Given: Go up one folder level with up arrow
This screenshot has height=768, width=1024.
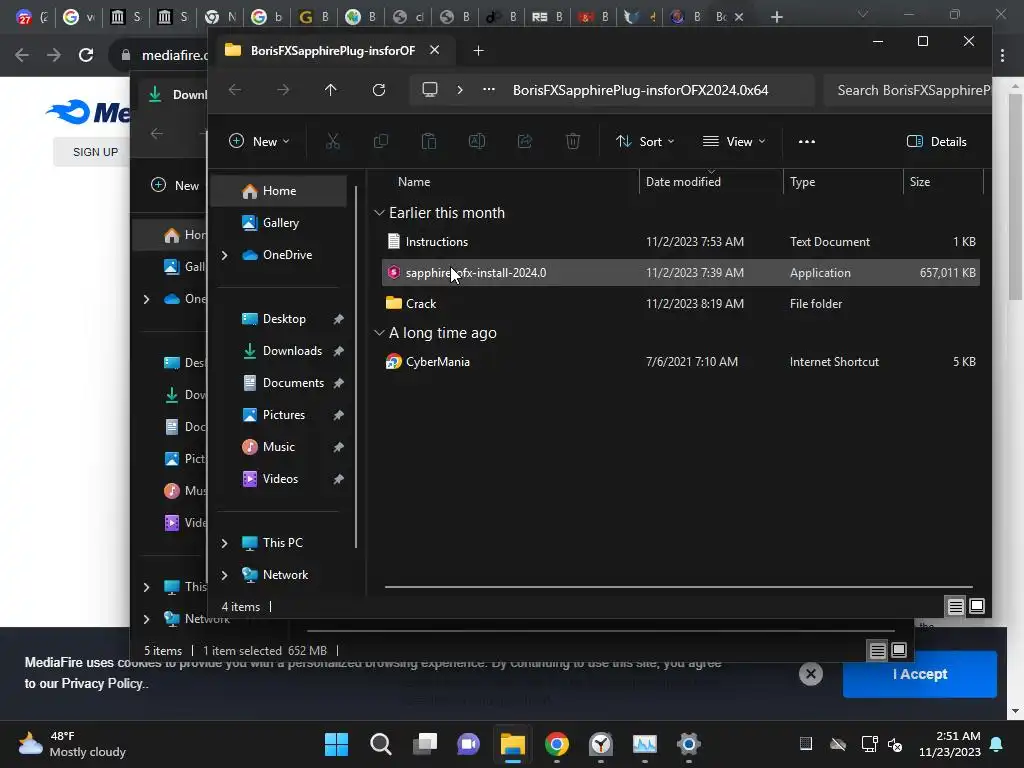Looking at the screenshot, I should coord(330,90).
